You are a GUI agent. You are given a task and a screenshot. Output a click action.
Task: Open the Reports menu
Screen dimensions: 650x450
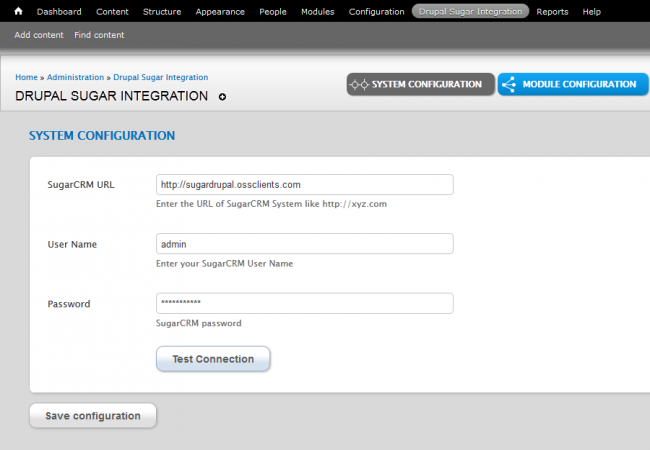click(552, 12)
